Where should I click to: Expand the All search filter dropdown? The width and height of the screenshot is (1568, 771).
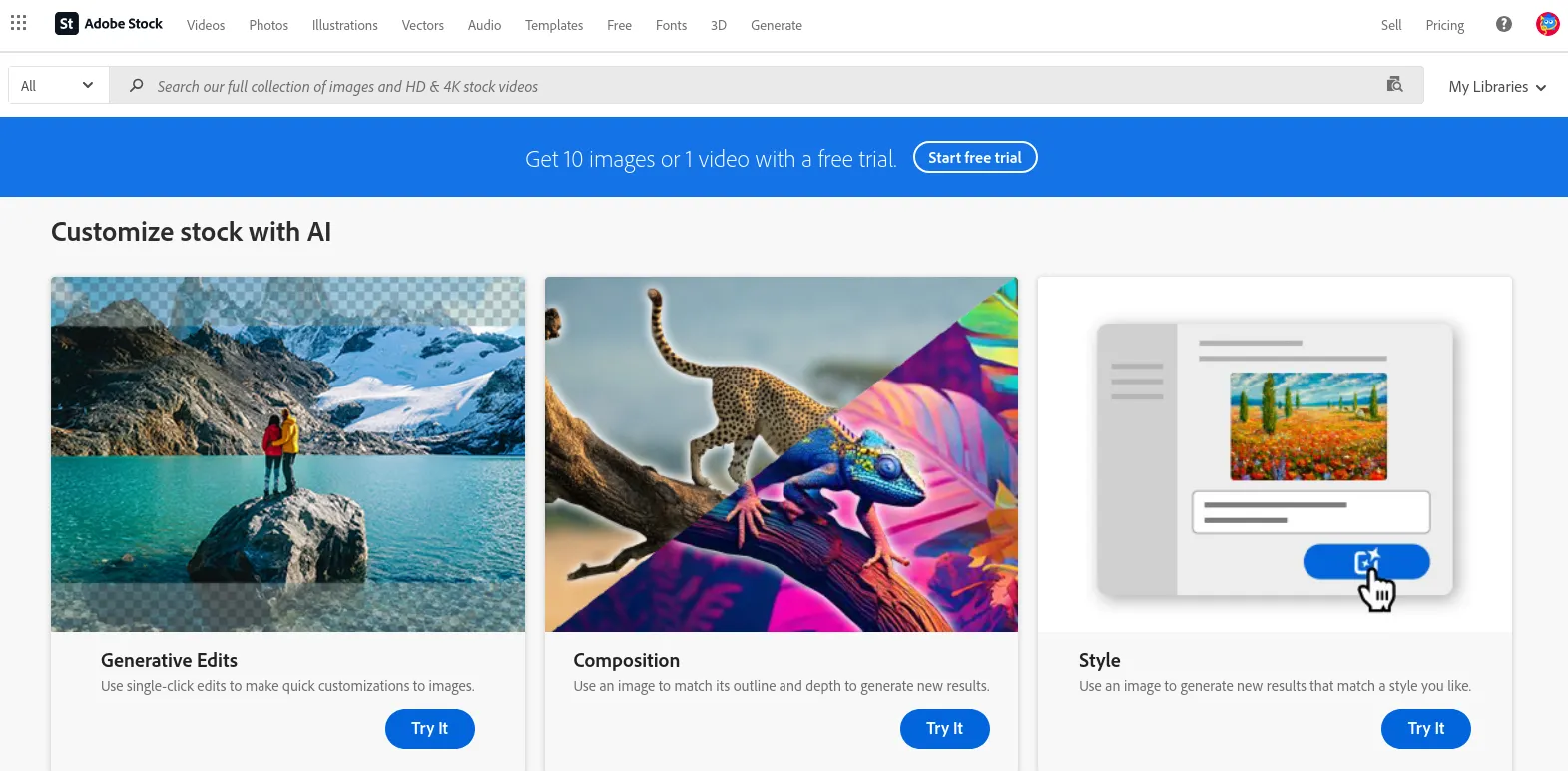click(58, 86)
